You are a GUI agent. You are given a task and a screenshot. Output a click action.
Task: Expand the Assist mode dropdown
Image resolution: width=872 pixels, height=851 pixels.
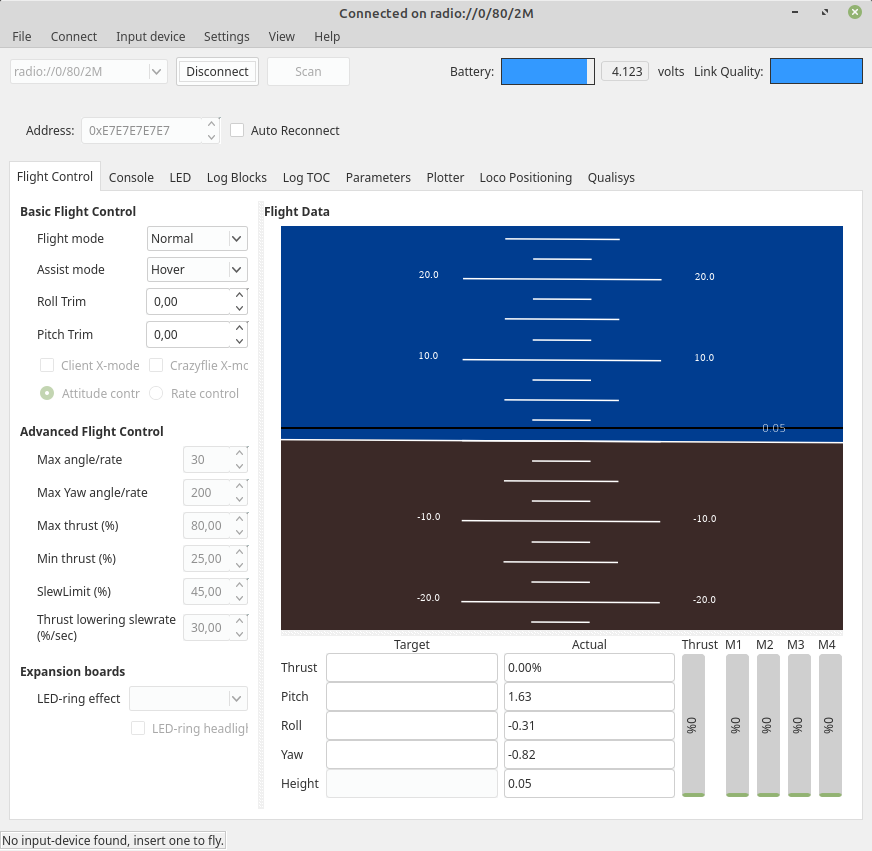point(197,270)
